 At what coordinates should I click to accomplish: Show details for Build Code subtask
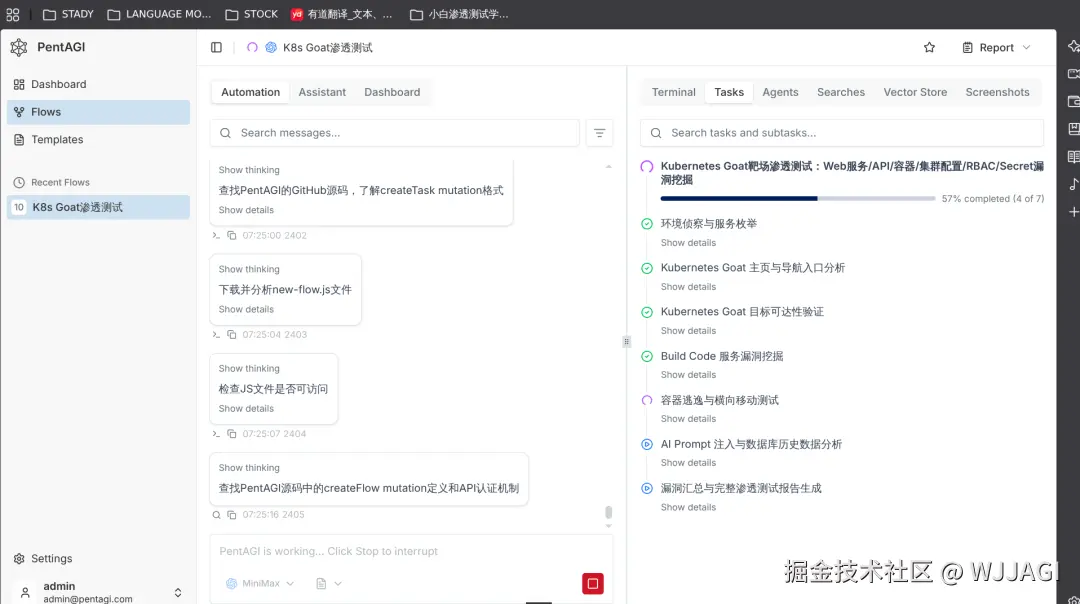(x=688, y=375)
